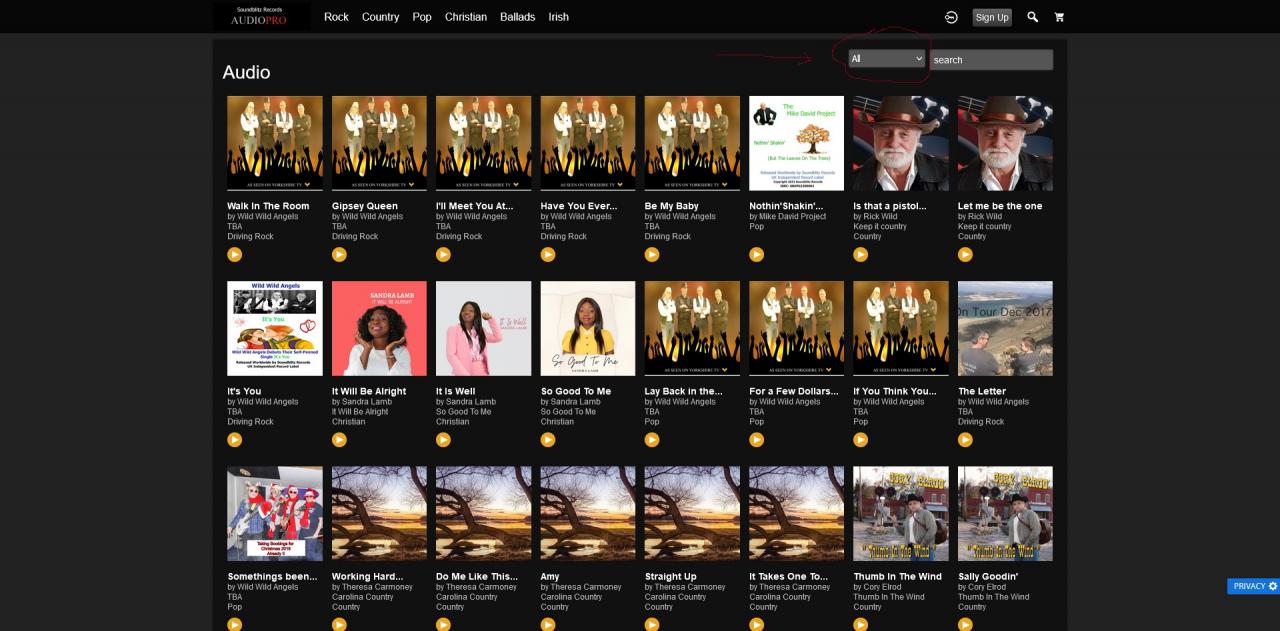The height and width of the screenshot is (631, 1280).
Task: Click inside the search text field
Action: pos(990,60)
